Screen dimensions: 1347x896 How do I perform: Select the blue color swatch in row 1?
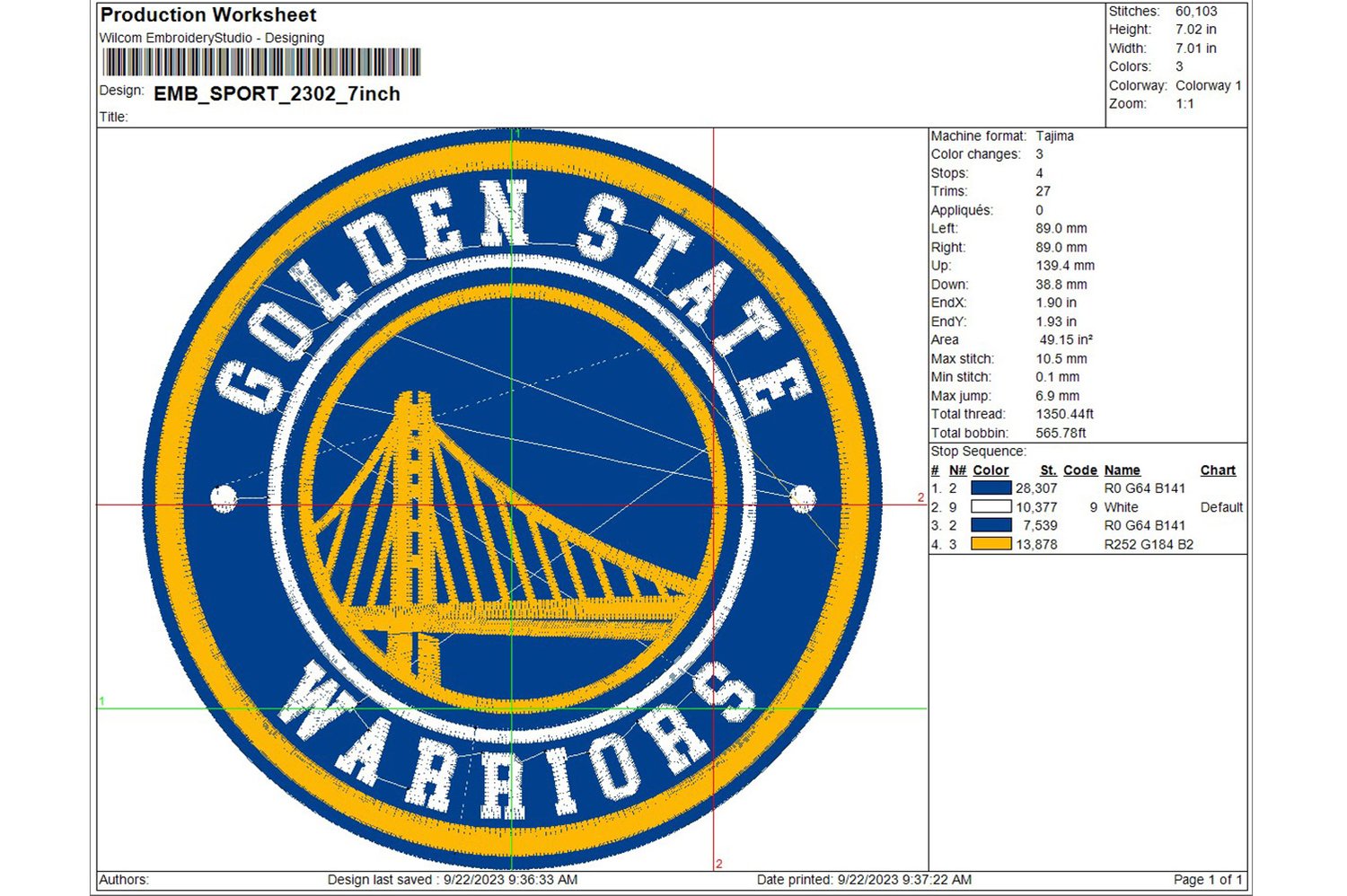pos(991,488)
